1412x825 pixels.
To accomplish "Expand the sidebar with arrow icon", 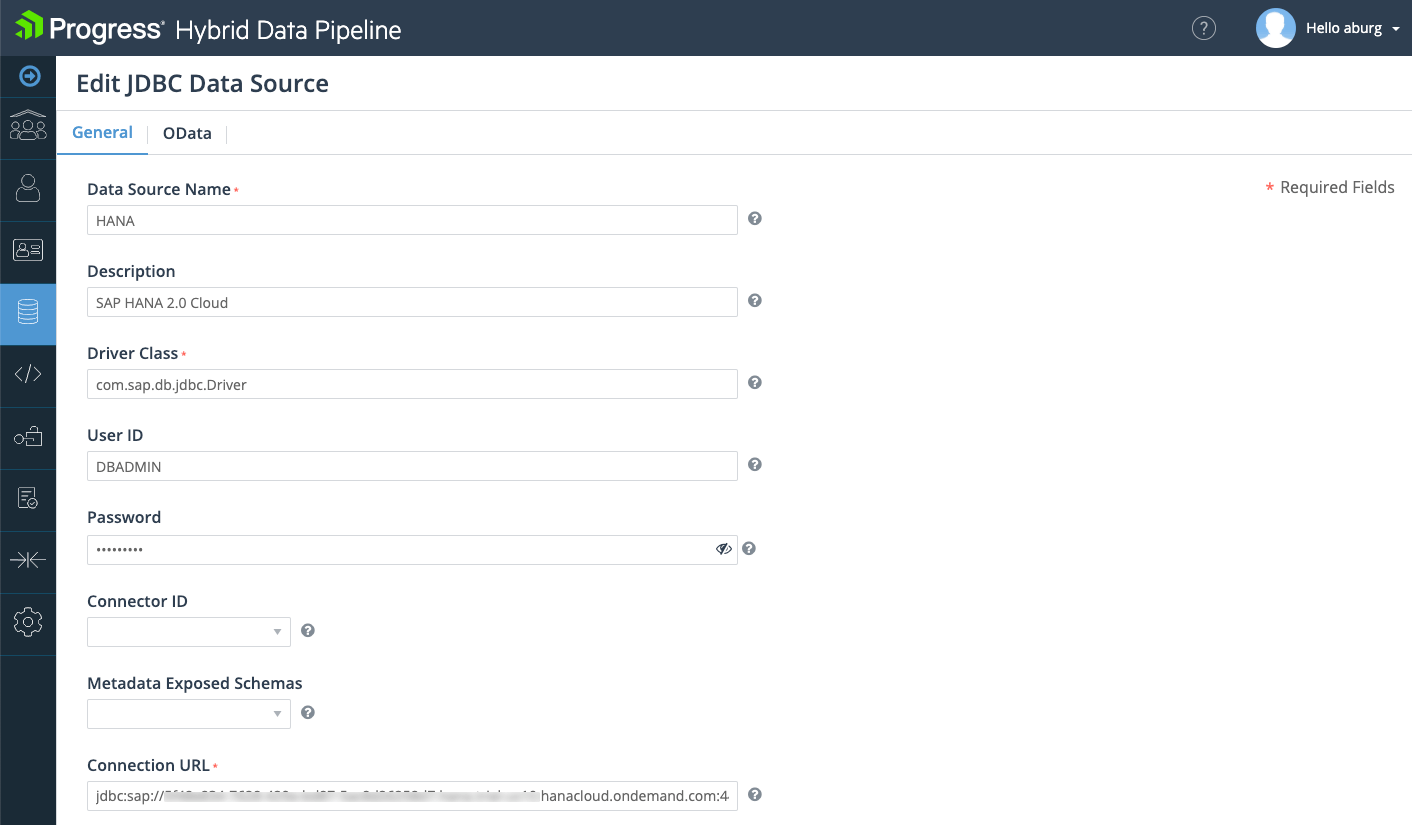I will [x=30, y=76].
